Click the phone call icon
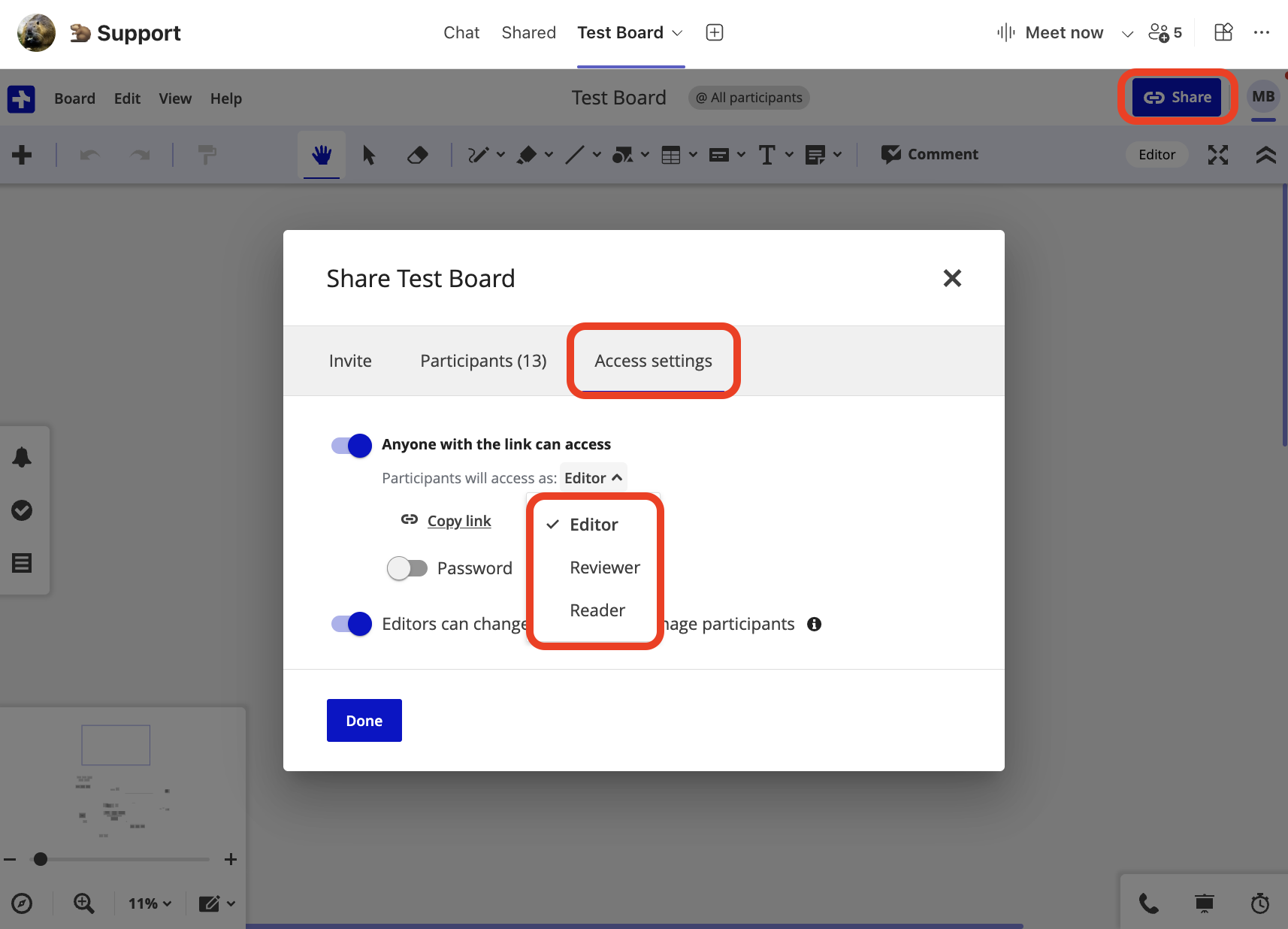Image resolution: width=1288 pixels, height=929 pixels. click(x=1148, y=903)
